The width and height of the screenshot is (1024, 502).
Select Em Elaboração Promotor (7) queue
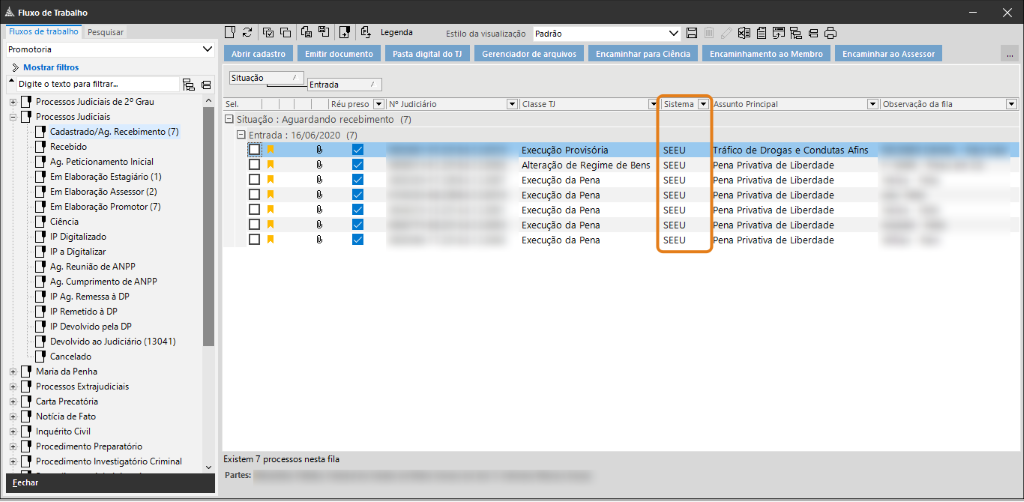(x=105, y=207)
